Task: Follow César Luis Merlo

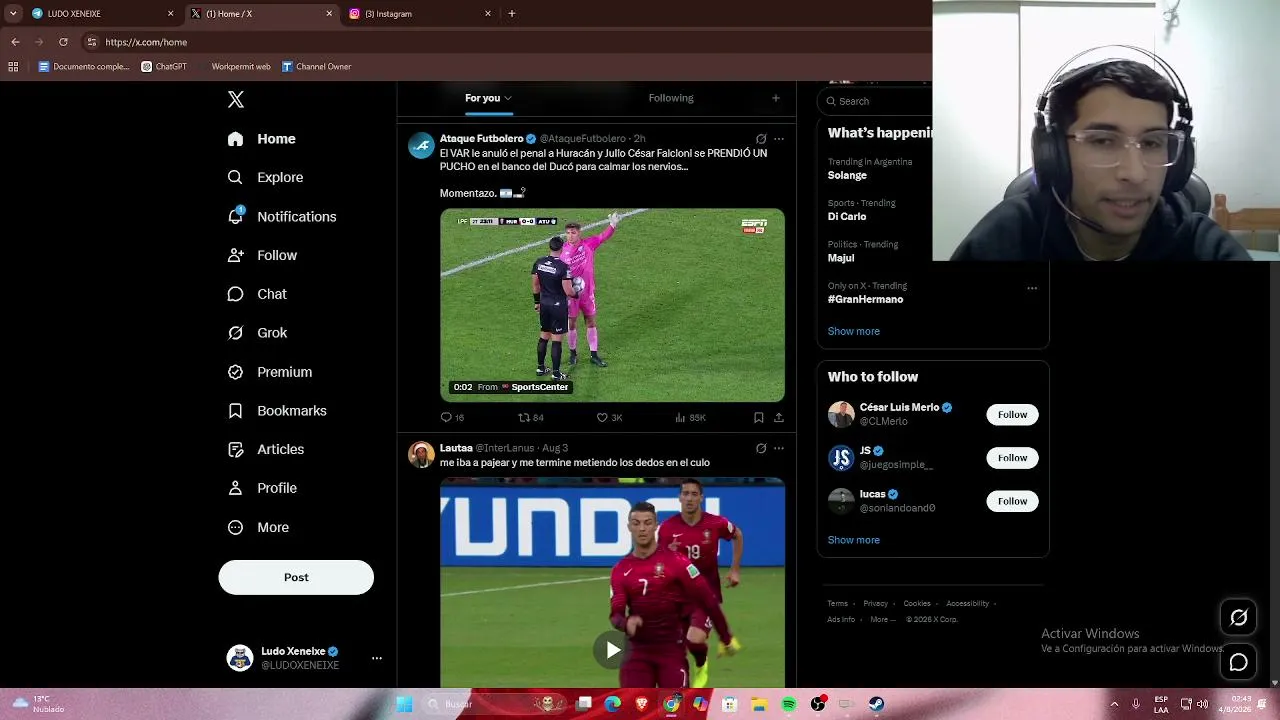Action: pos(1012,414)
